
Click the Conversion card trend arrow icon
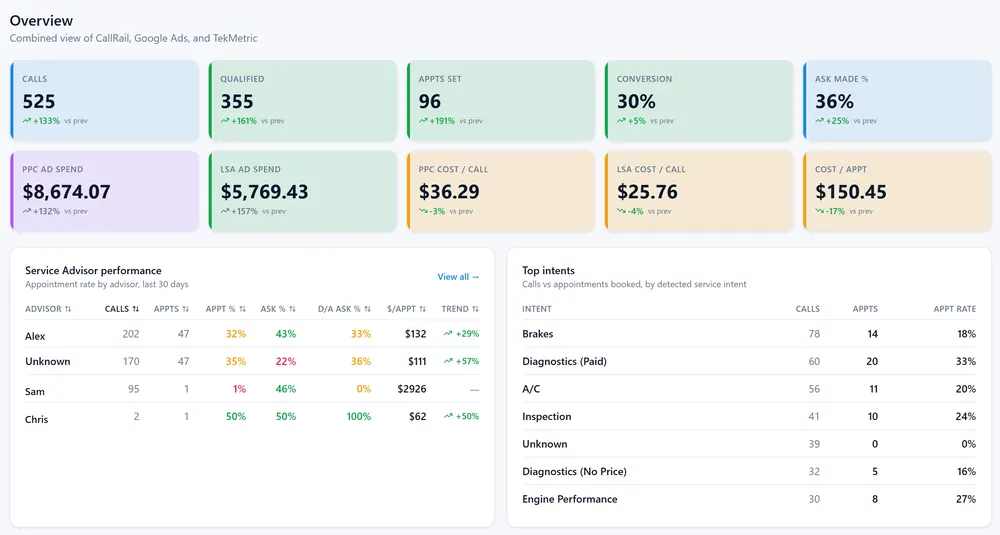point(621,121)
